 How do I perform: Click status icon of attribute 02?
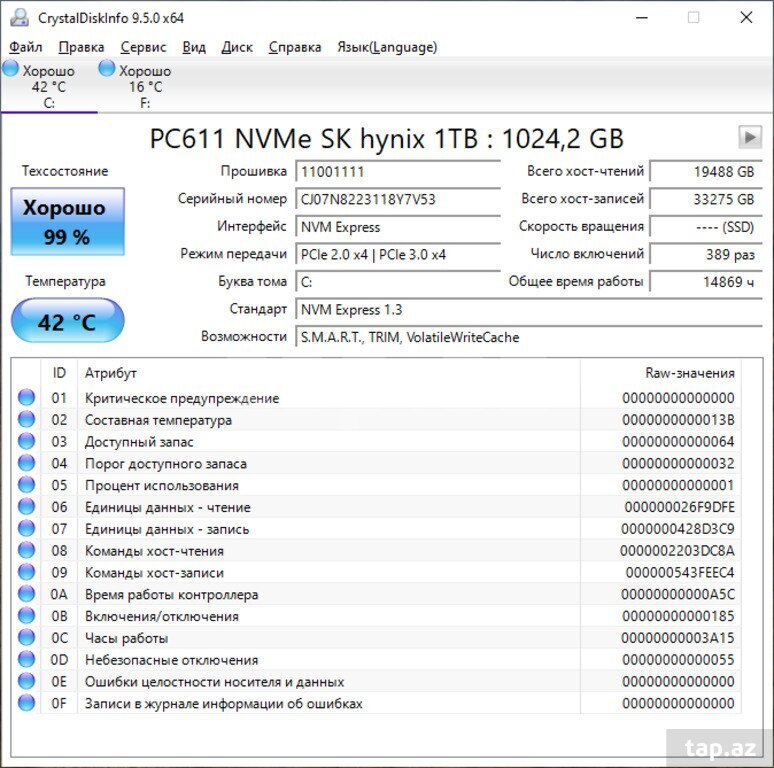[x=27, y=420]
